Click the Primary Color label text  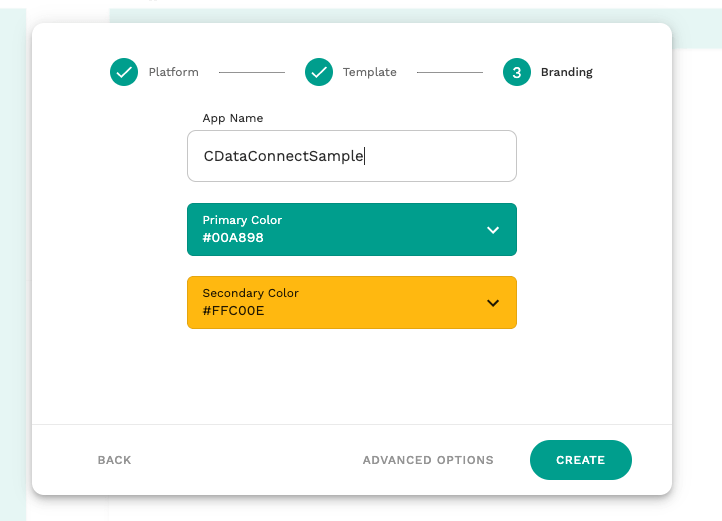tap(242, 220)
